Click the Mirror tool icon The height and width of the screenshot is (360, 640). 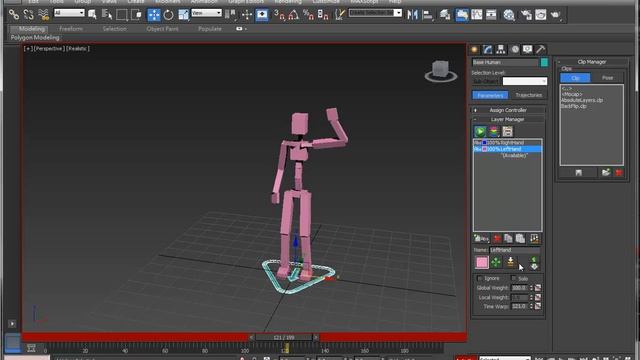pyautogui.click(x=413, y=15)
